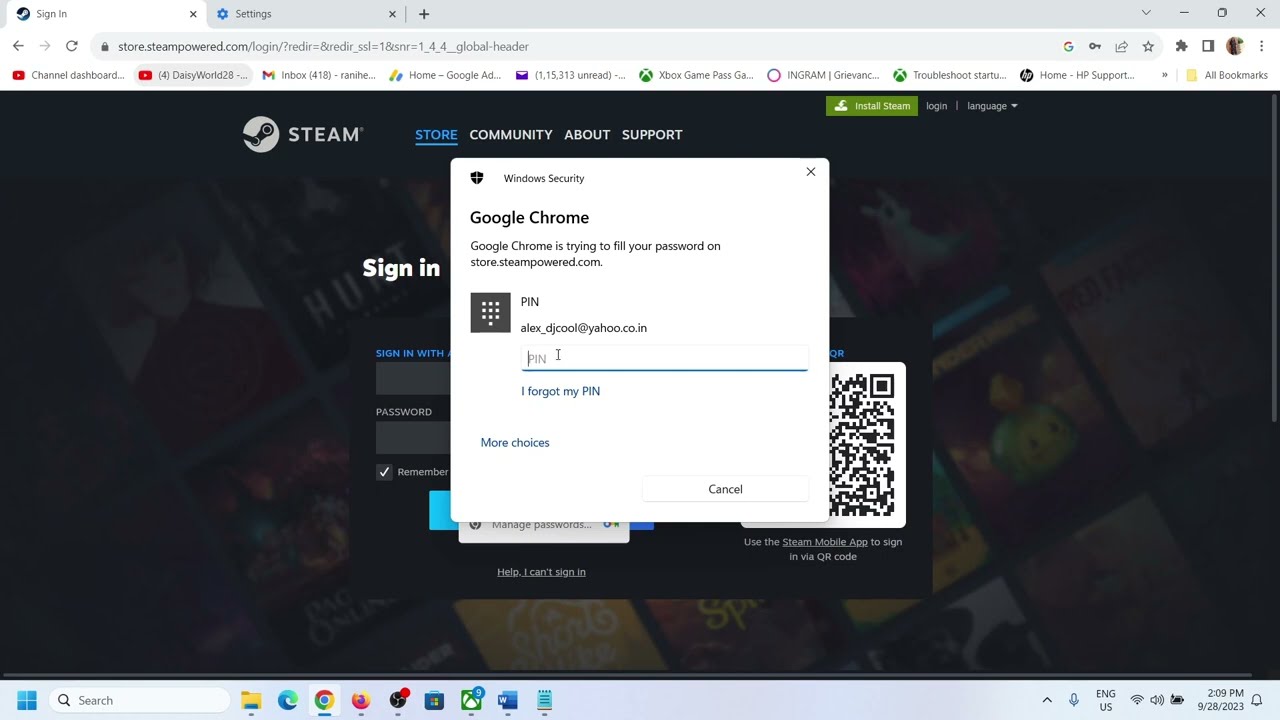Share this page using the share icon
The image size is (1280, 720).
[1122, 46]
